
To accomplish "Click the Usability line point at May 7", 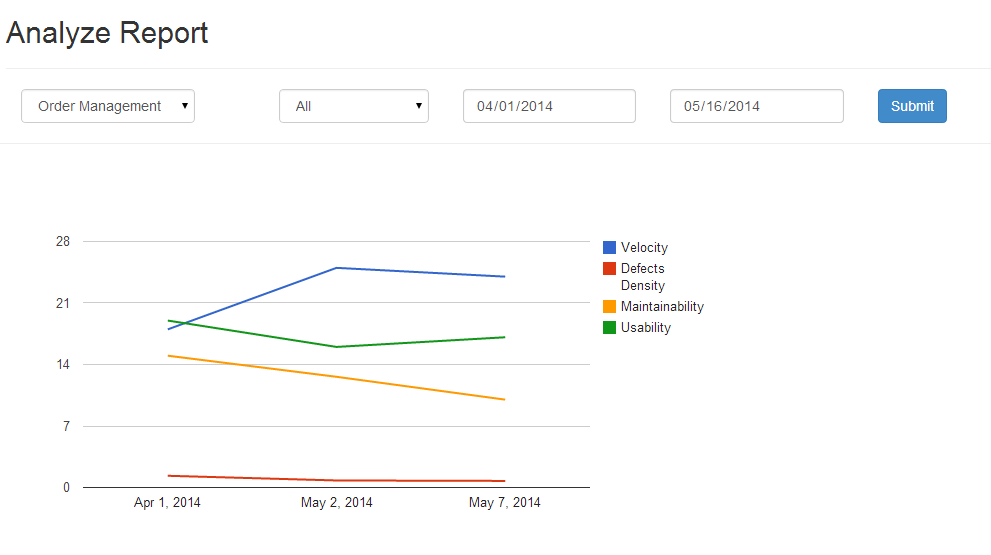I will [504, 337].
